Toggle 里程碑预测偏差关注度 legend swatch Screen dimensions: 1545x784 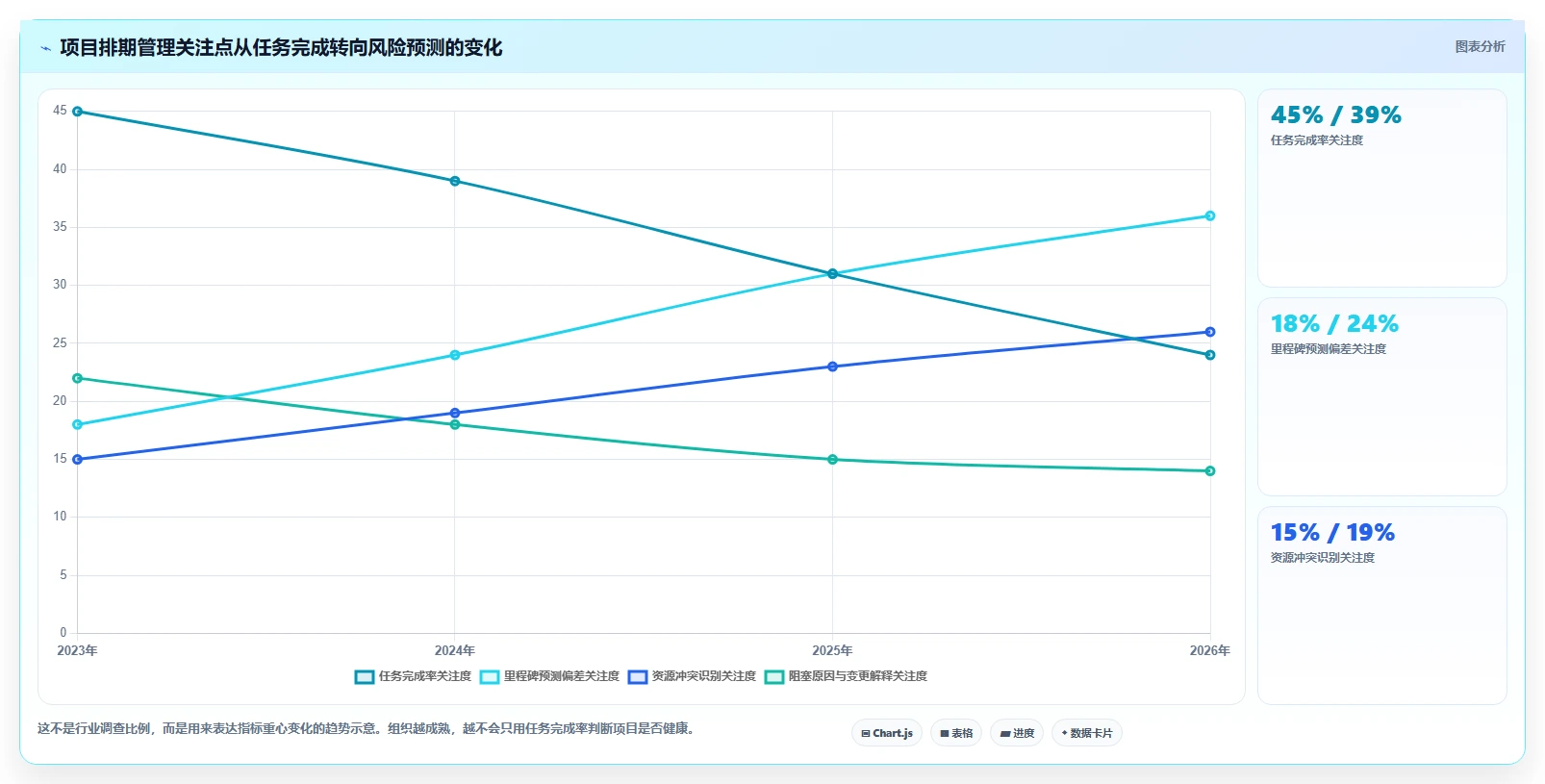[490, 677]
